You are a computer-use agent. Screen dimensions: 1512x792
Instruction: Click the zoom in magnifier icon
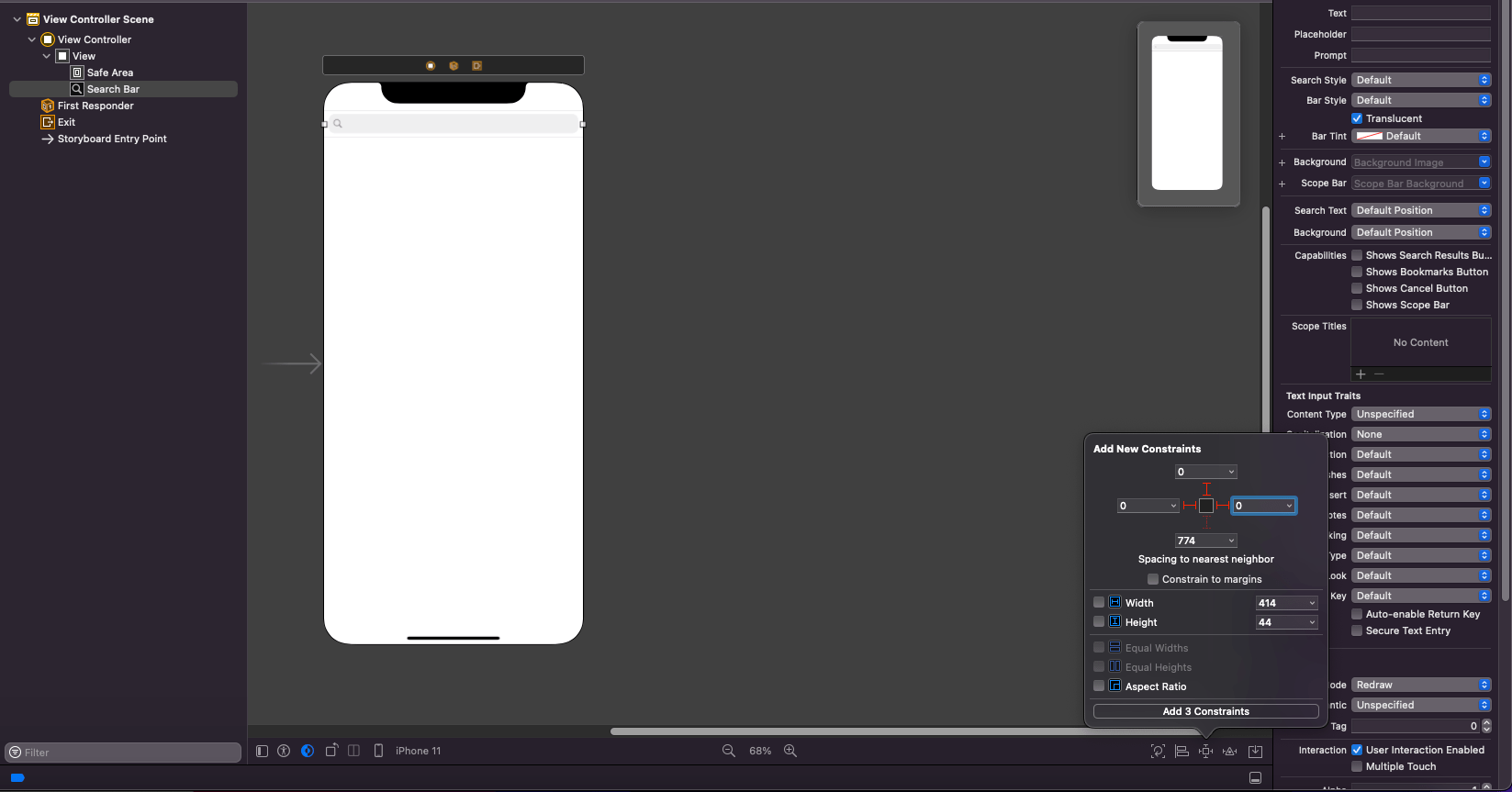[x=790, y=751]
